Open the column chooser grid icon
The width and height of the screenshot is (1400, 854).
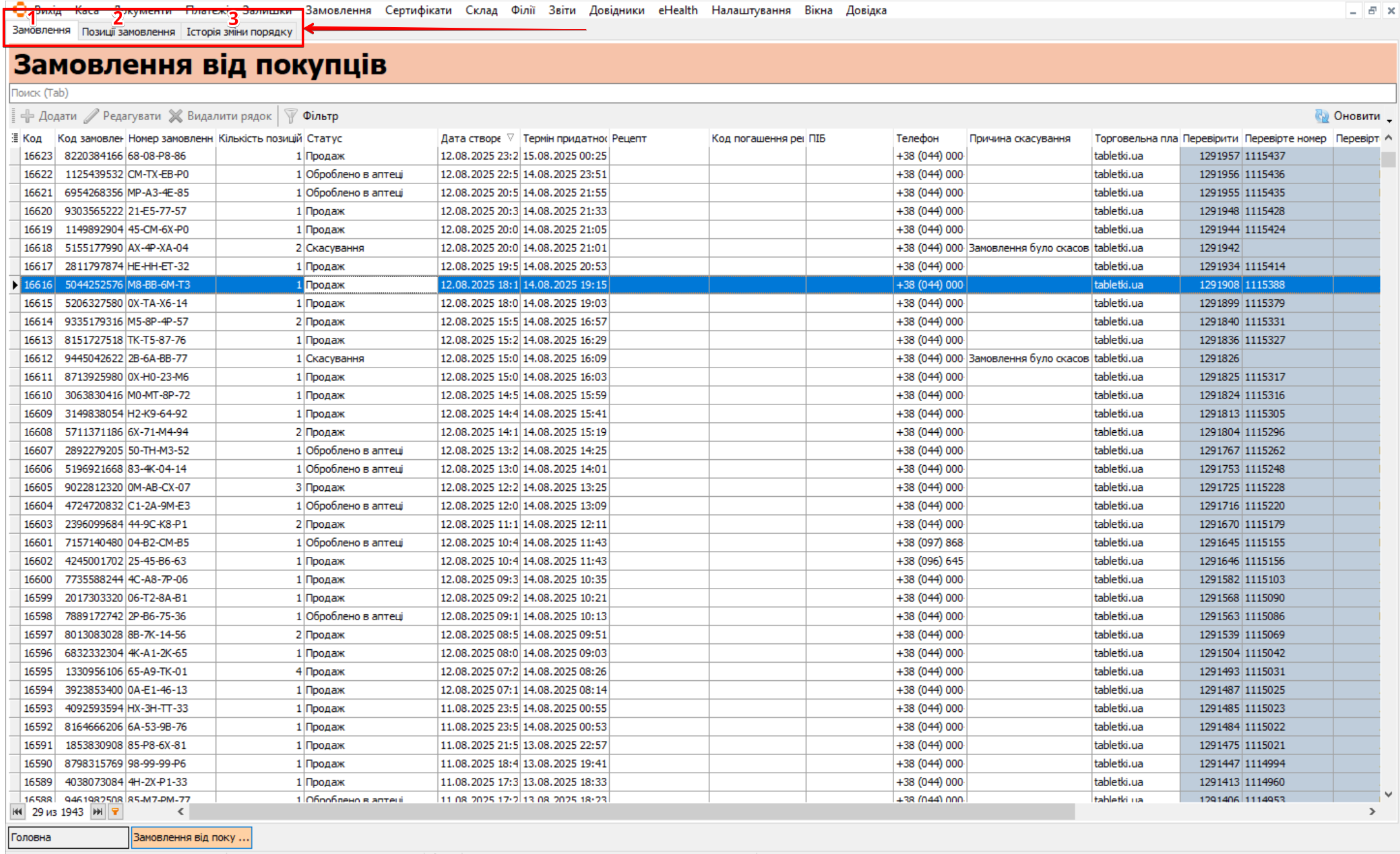[x=14, y=138]
